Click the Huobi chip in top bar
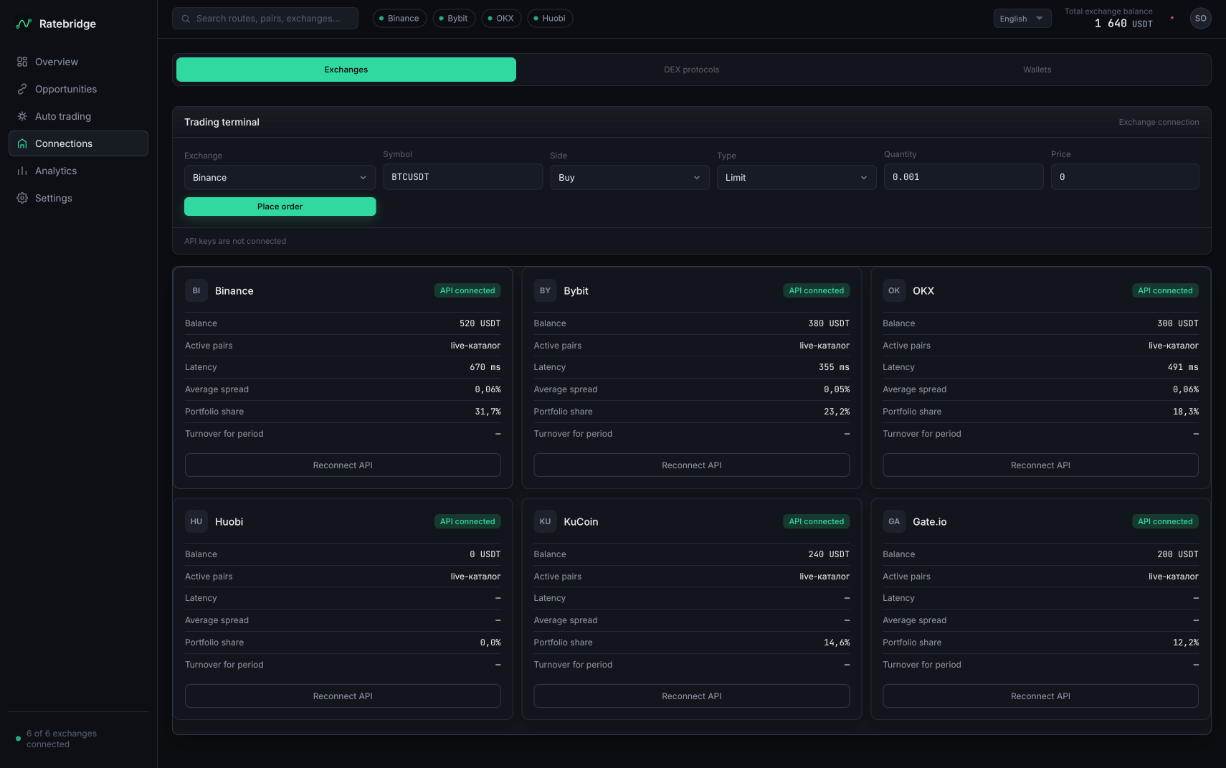The width and height of the screenshot is (1226, 768). click(x=550, y=18)
